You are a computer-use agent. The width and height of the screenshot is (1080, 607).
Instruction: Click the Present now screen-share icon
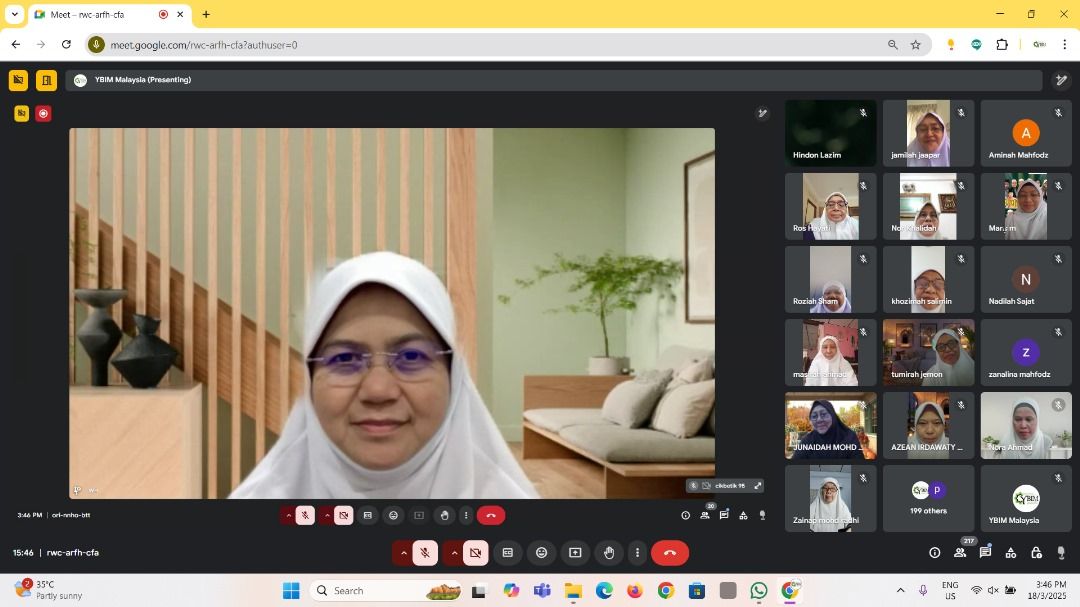click(x=575, y=553)
